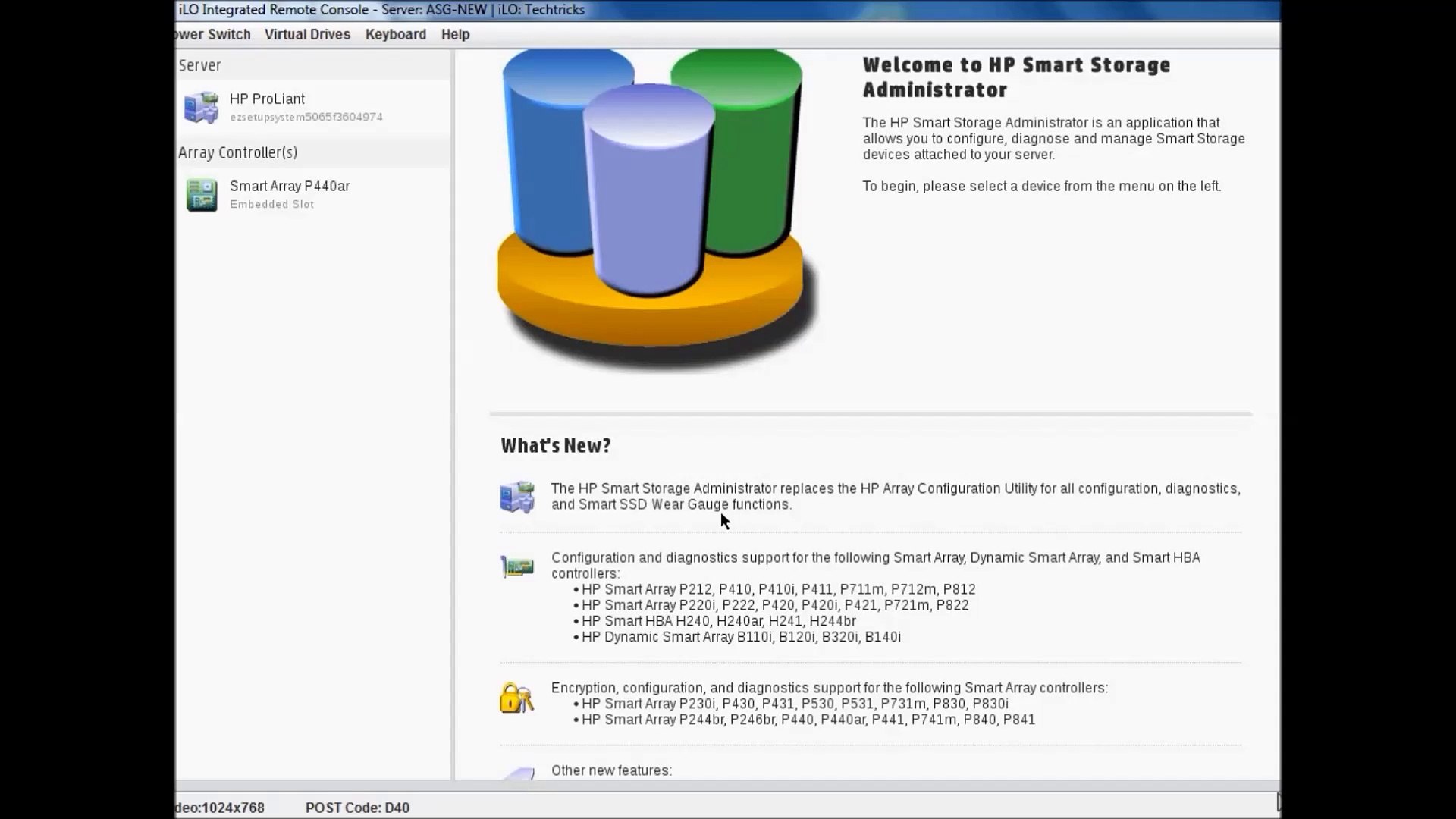
Task: Click the Array Controller(s) section header
Action: pos(238,152)
